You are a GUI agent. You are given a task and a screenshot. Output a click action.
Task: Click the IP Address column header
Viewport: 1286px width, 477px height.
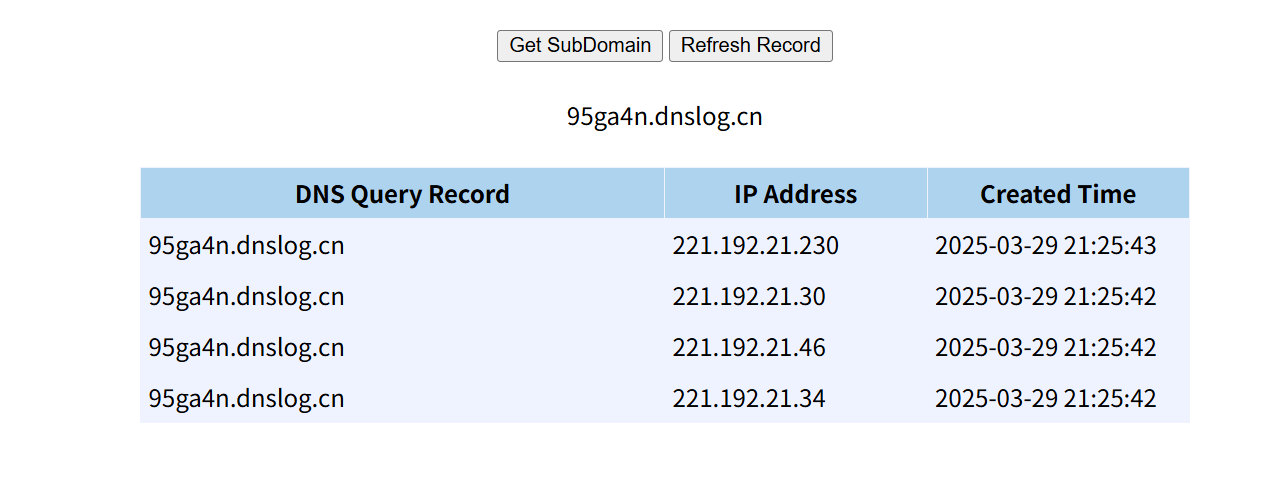[796, 194]
